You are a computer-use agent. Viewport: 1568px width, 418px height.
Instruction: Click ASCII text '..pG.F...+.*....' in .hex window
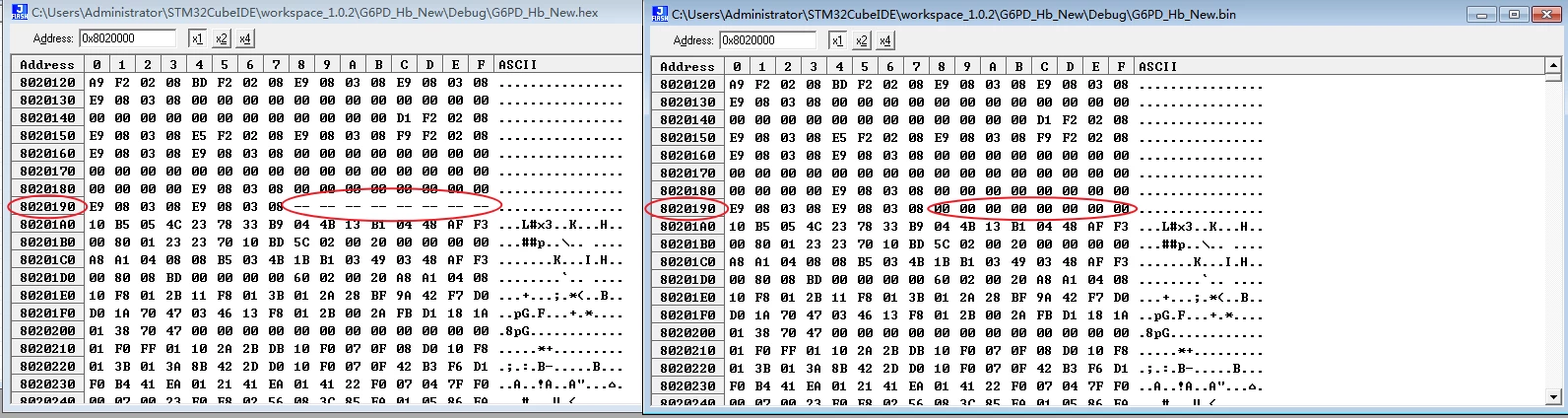coord(560,313)
